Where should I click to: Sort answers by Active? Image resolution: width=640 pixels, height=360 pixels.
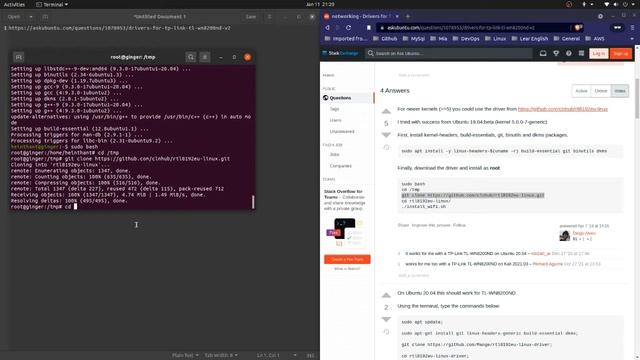point(581,91)
